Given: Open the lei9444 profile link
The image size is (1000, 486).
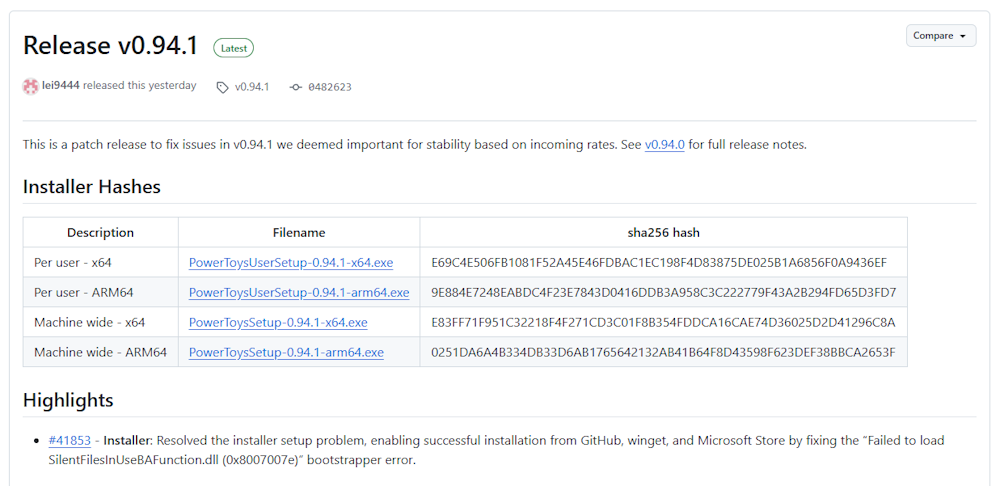Looking at the screenshot, I should pos(61,85).
